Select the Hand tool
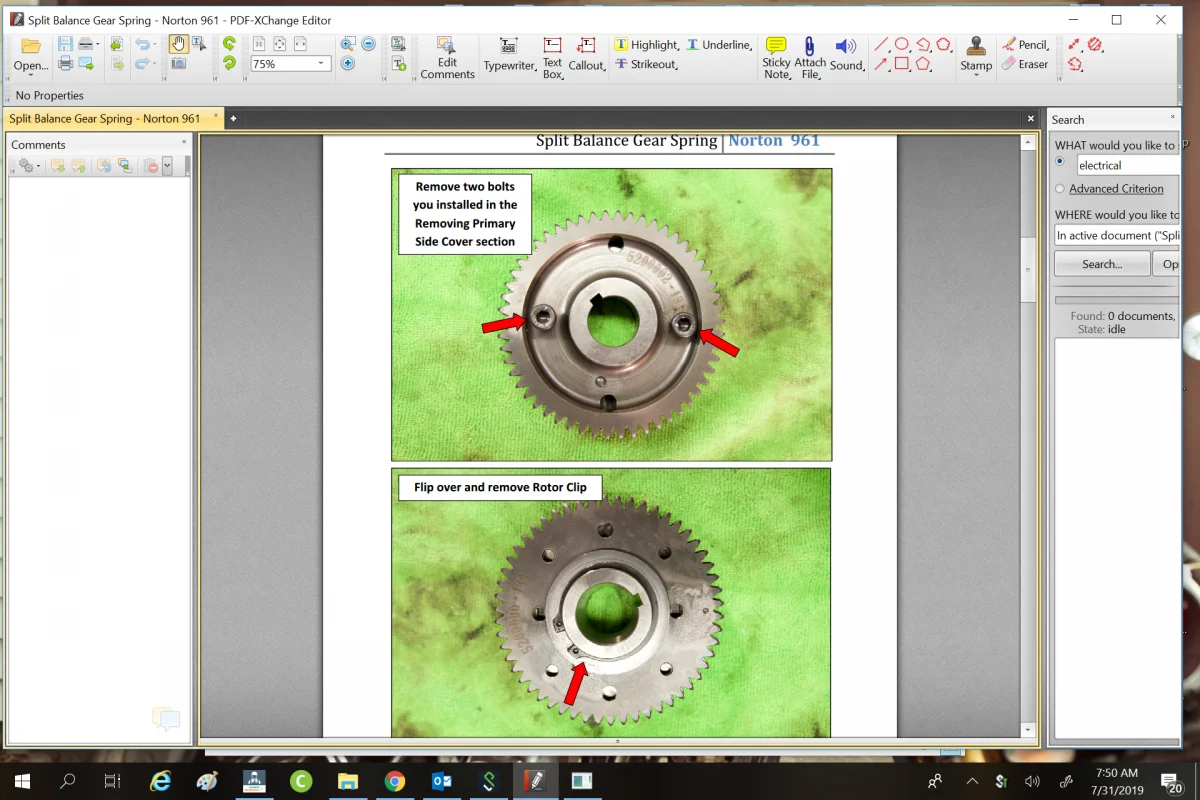Image resolution: width=1200 pixels, height=800 pixels. [178, 44]
